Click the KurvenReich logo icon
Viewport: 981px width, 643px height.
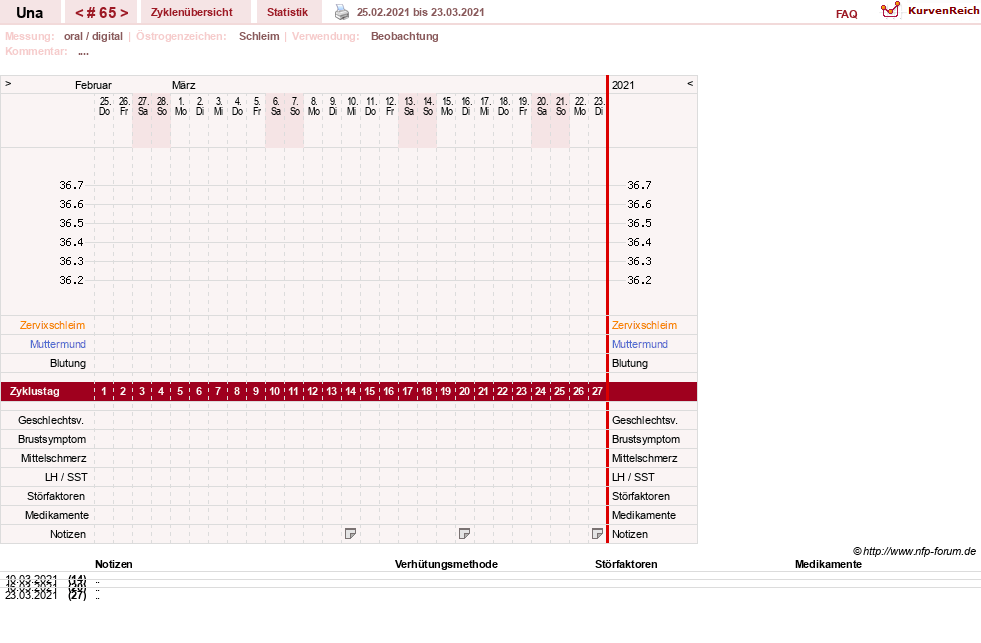(x=890, y=10)
